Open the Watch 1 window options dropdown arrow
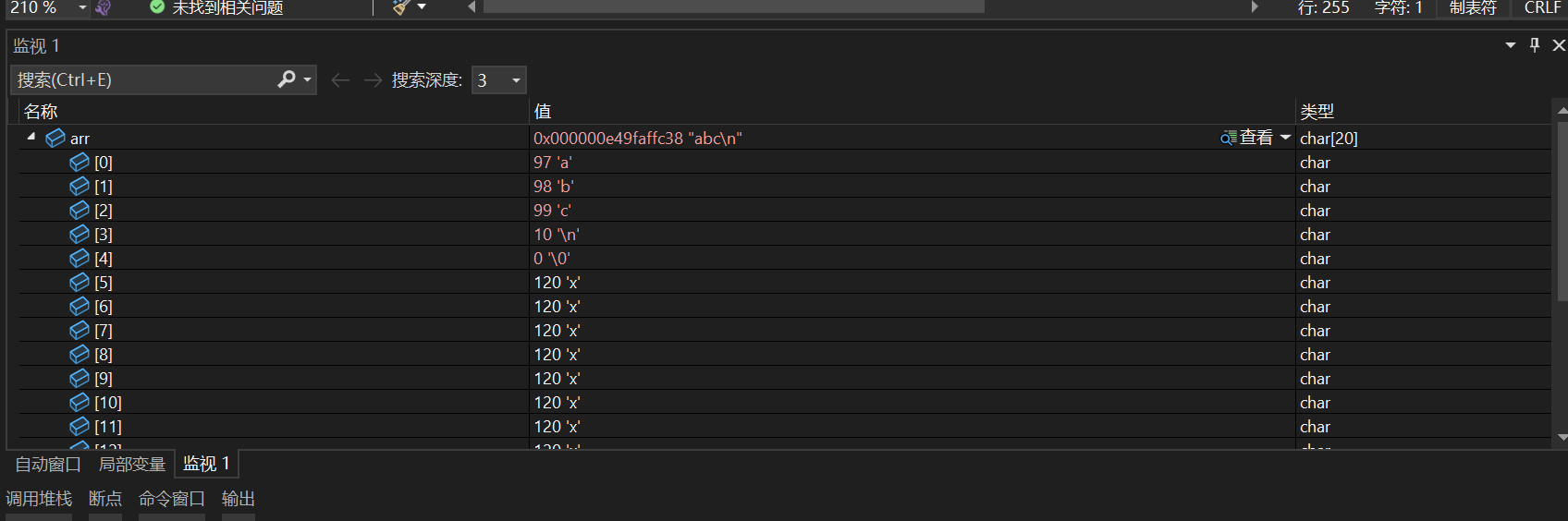This screenshot has height=521, width=1568. [1511, 45]
